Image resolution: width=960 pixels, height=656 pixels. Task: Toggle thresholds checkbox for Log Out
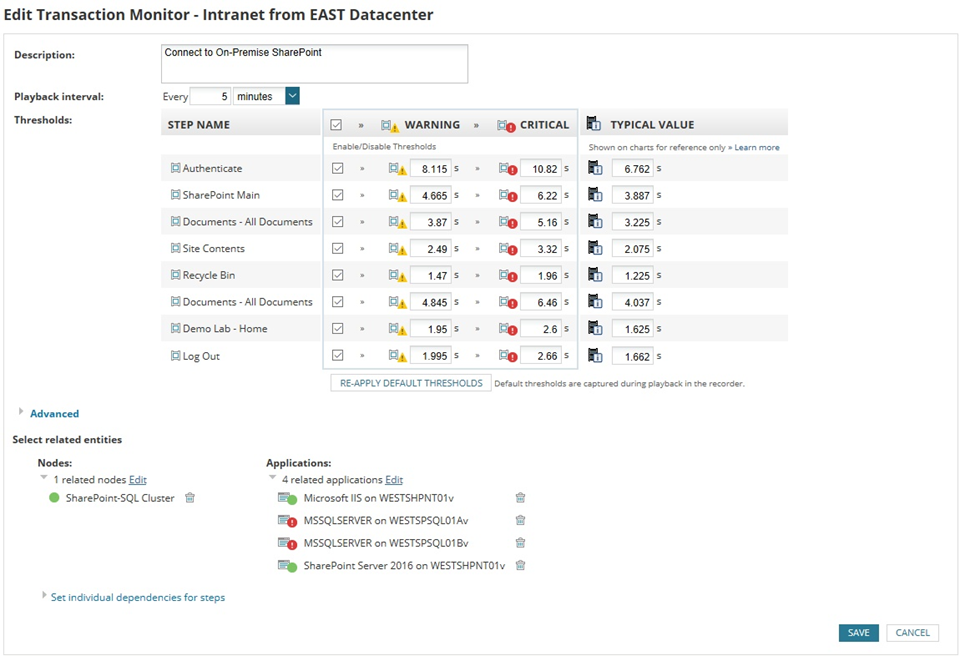coord(337,355)
